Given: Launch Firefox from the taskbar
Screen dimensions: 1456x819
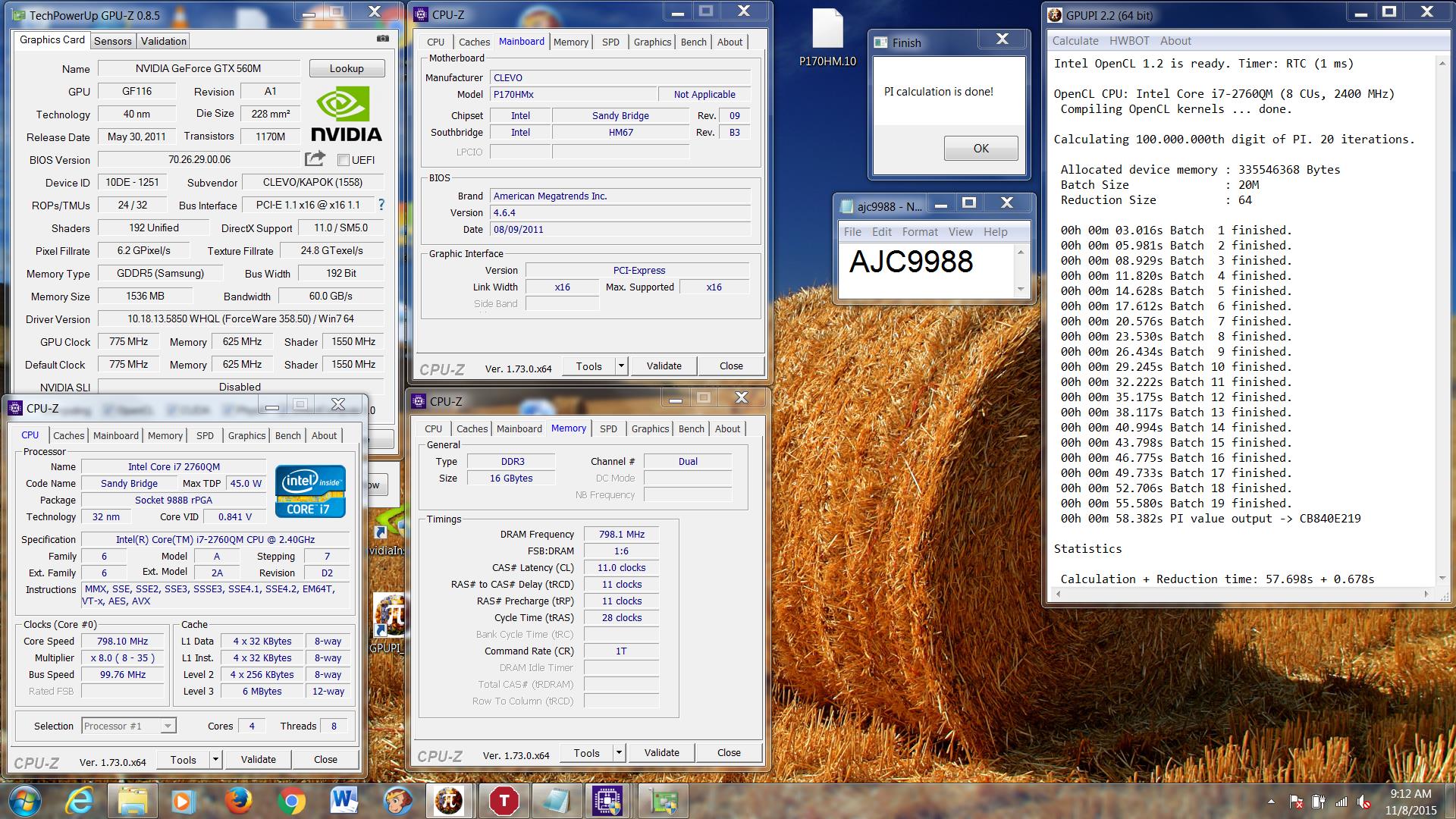Looking at the screenshot, I should pos(237,802).
